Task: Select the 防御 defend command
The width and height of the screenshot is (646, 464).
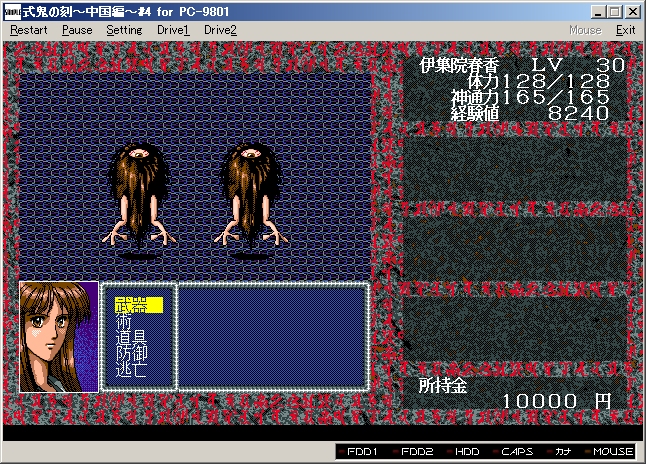Action: click(x=131, y=353)
